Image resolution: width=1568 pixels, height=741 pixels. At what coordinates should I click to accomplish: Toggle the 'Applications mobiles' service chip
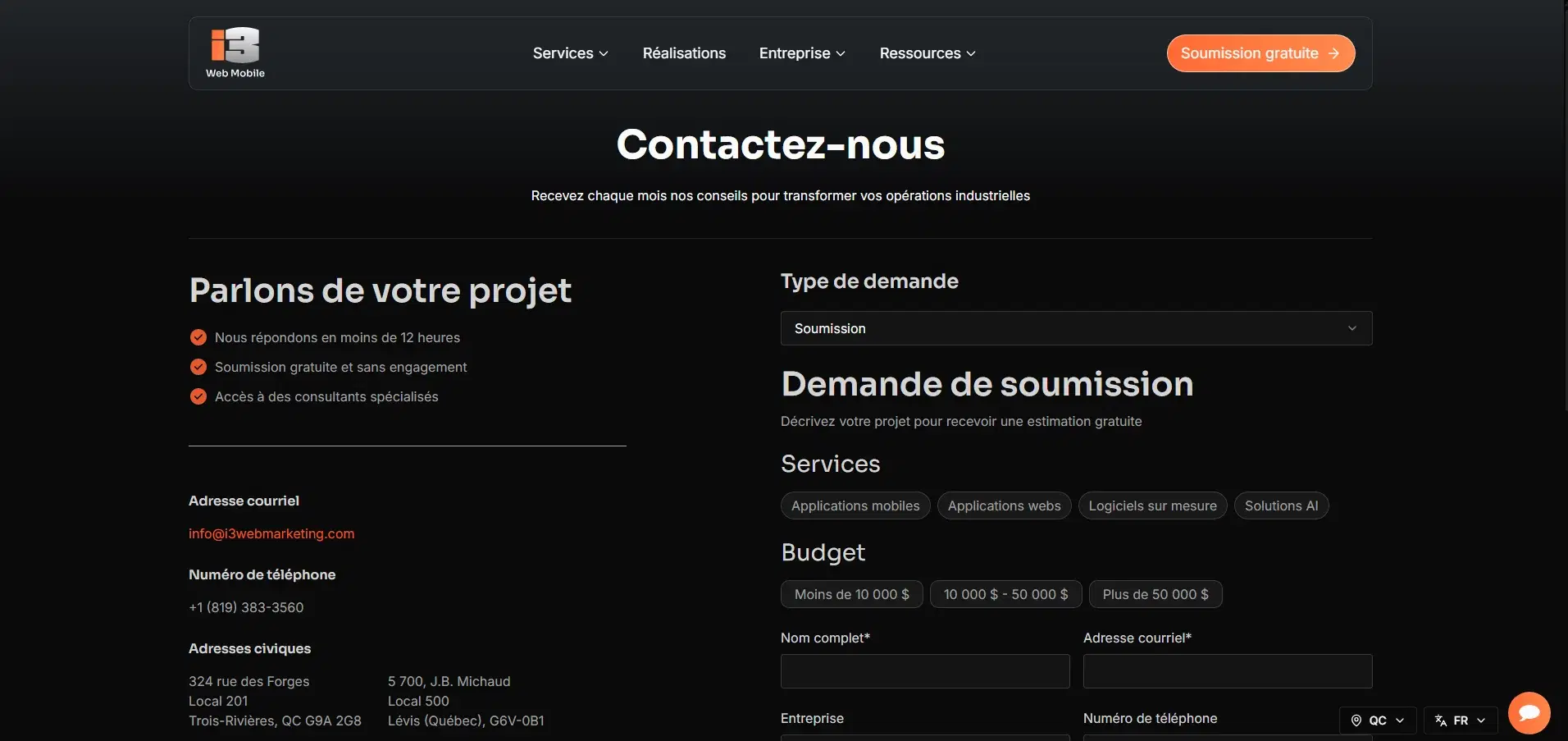pyautogui.click(x=855, y=505)
